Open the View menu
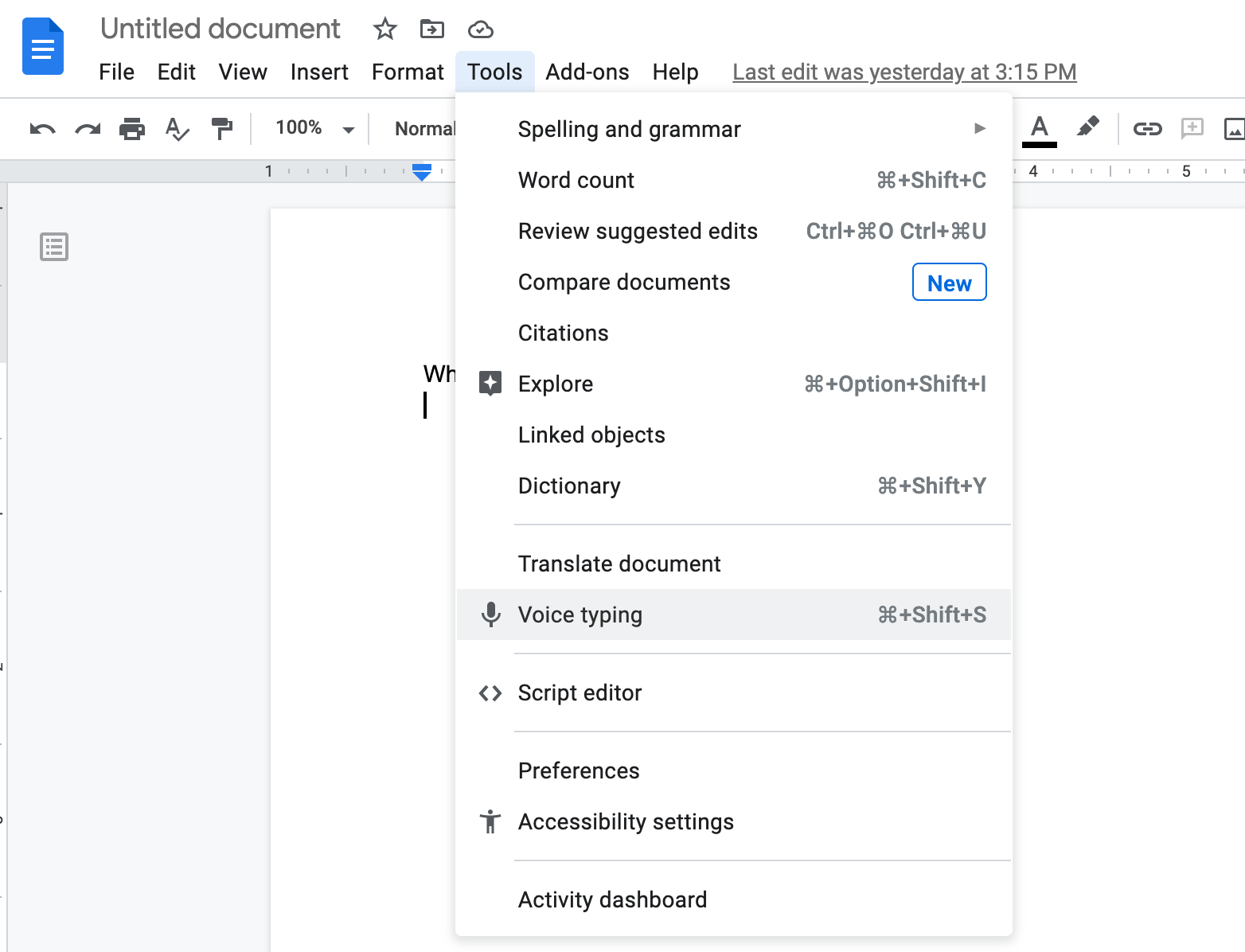Screen dimensions: 1245x952 pos(243,72)
